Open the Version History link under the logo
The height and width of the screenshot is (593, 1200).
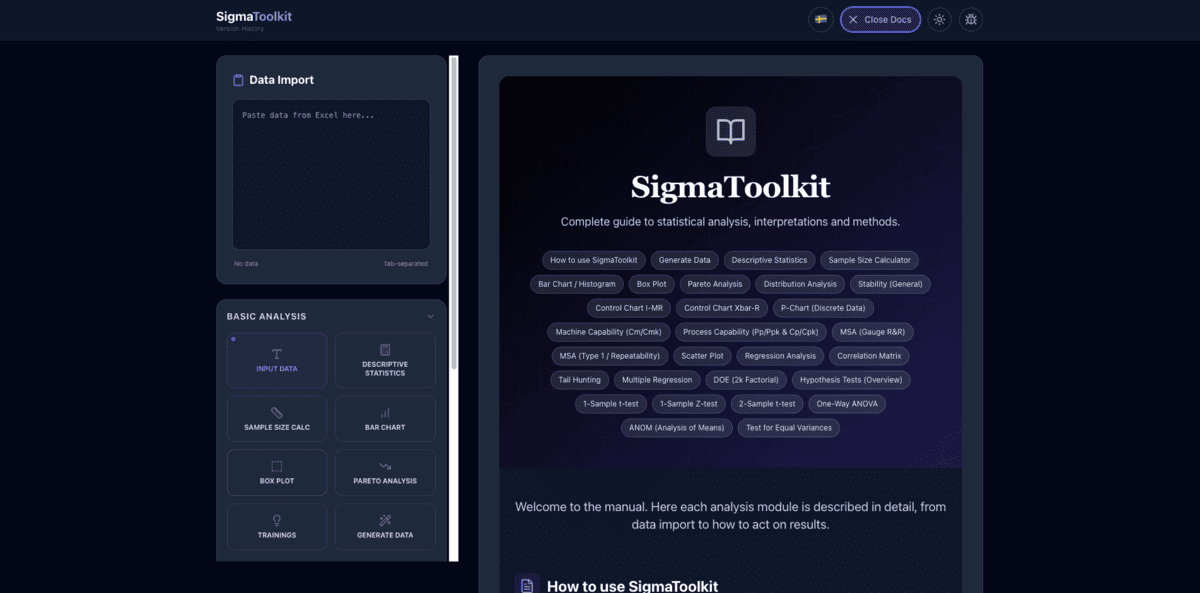[x=240, y=29]
